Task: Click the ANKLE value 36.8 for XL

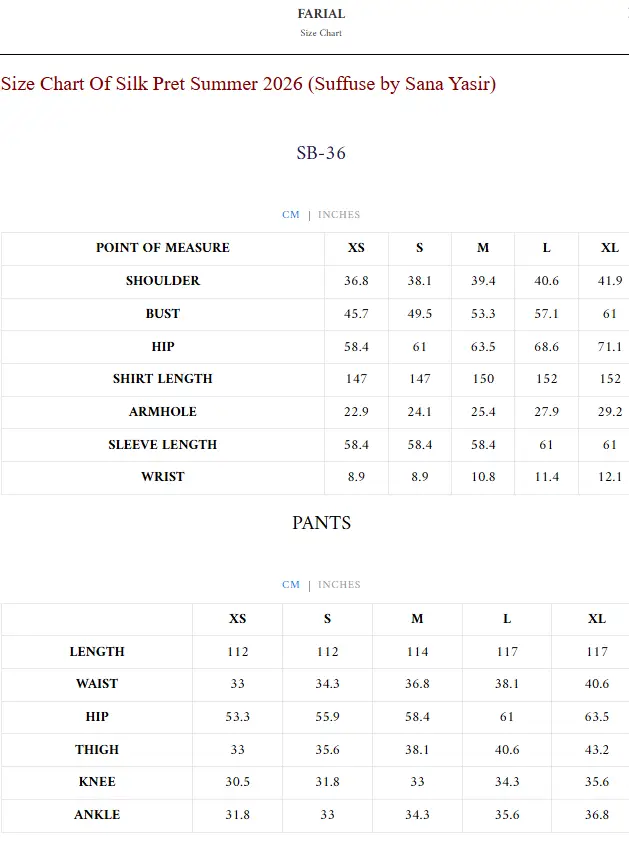Action: pyautogui.click(x=595, y=815)
